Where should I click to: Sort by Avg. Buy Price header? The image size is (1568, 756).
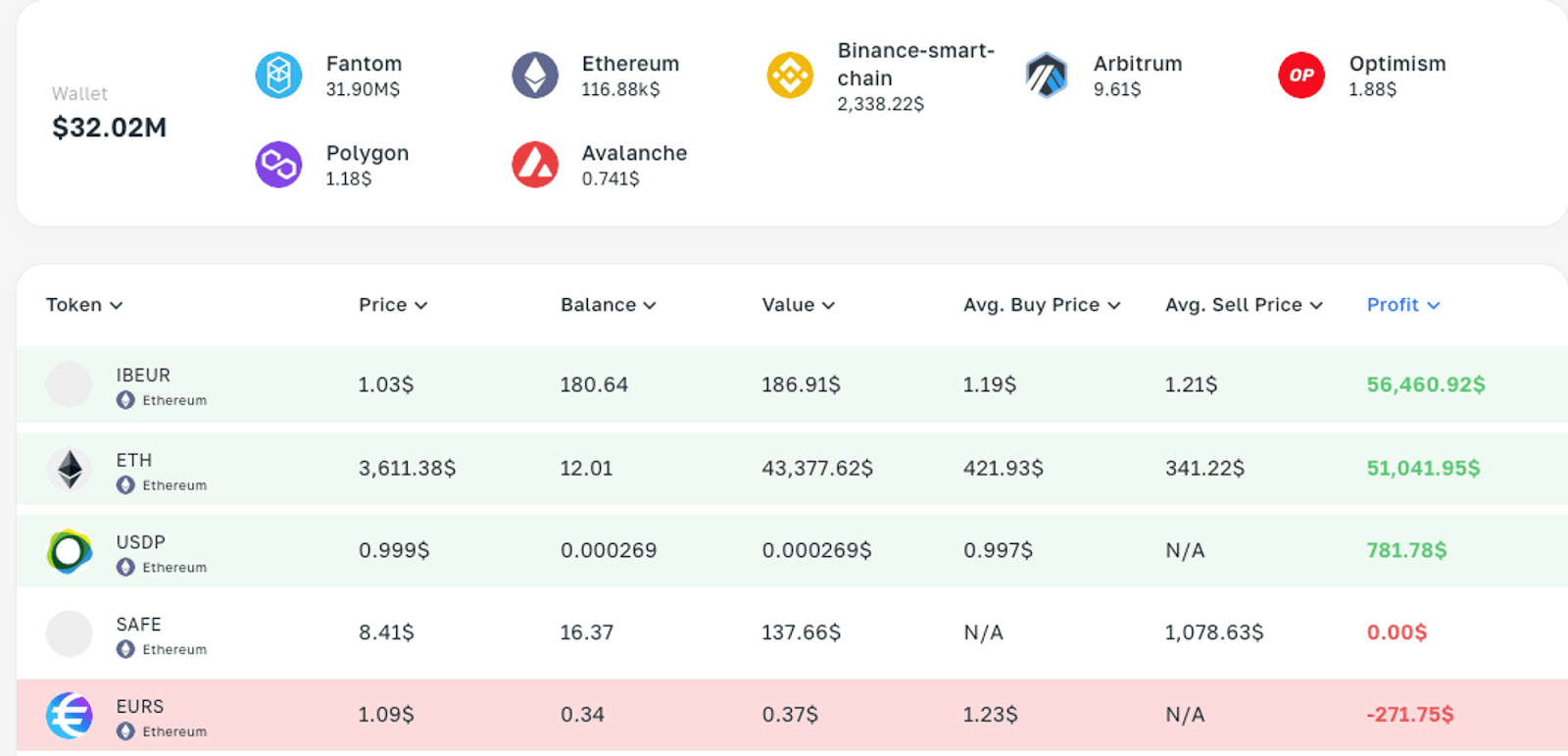pyautogui.click(x=1042, y=305)
